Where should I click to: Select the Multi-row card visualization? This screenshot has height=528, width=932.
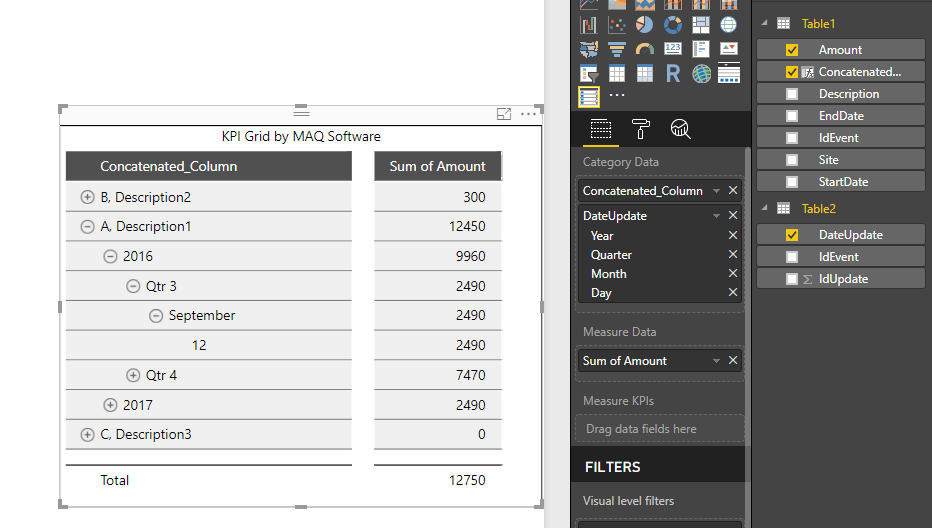pos(701,49)
